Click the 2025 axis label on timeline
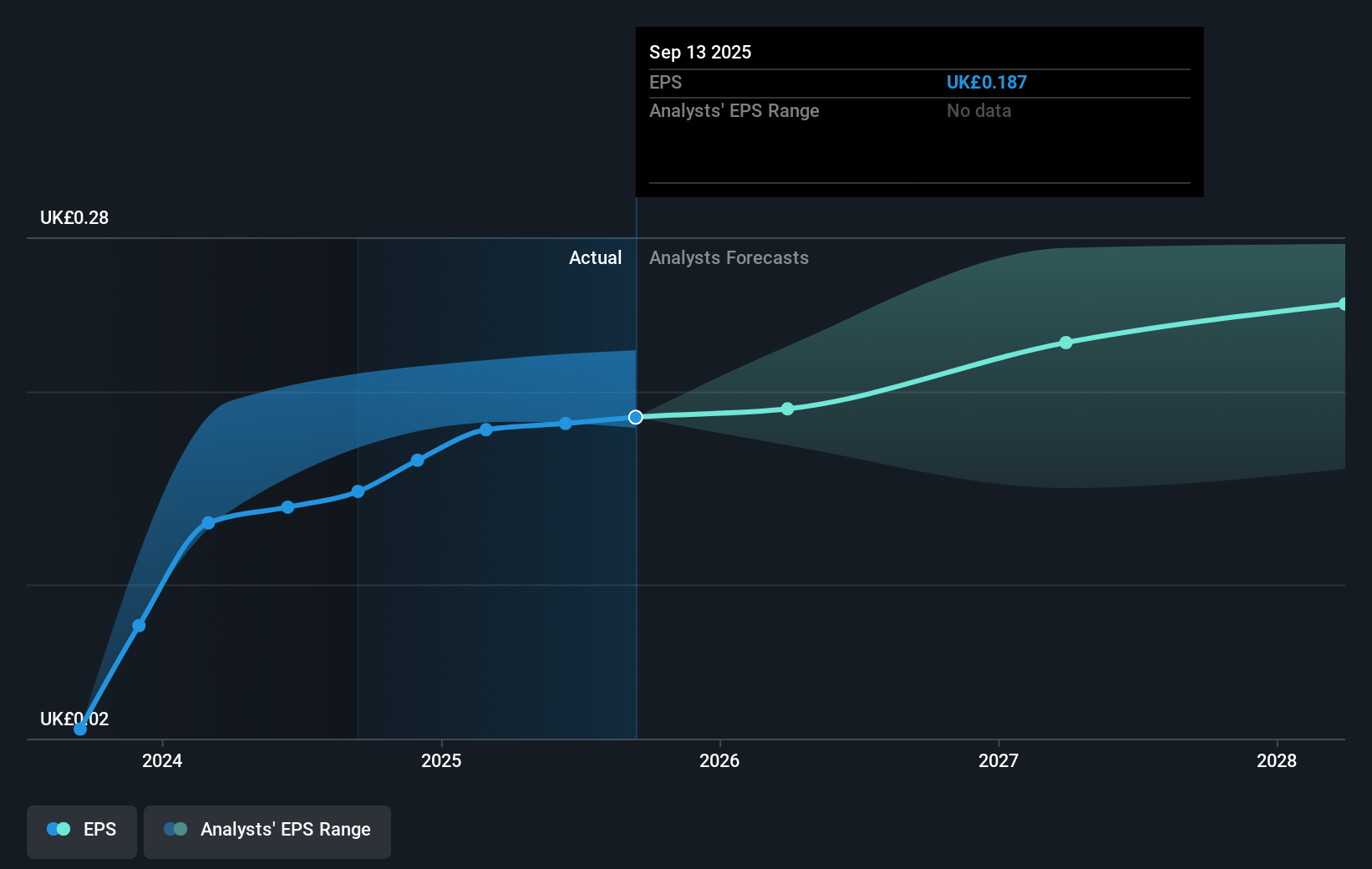 [x=441, y=761]
